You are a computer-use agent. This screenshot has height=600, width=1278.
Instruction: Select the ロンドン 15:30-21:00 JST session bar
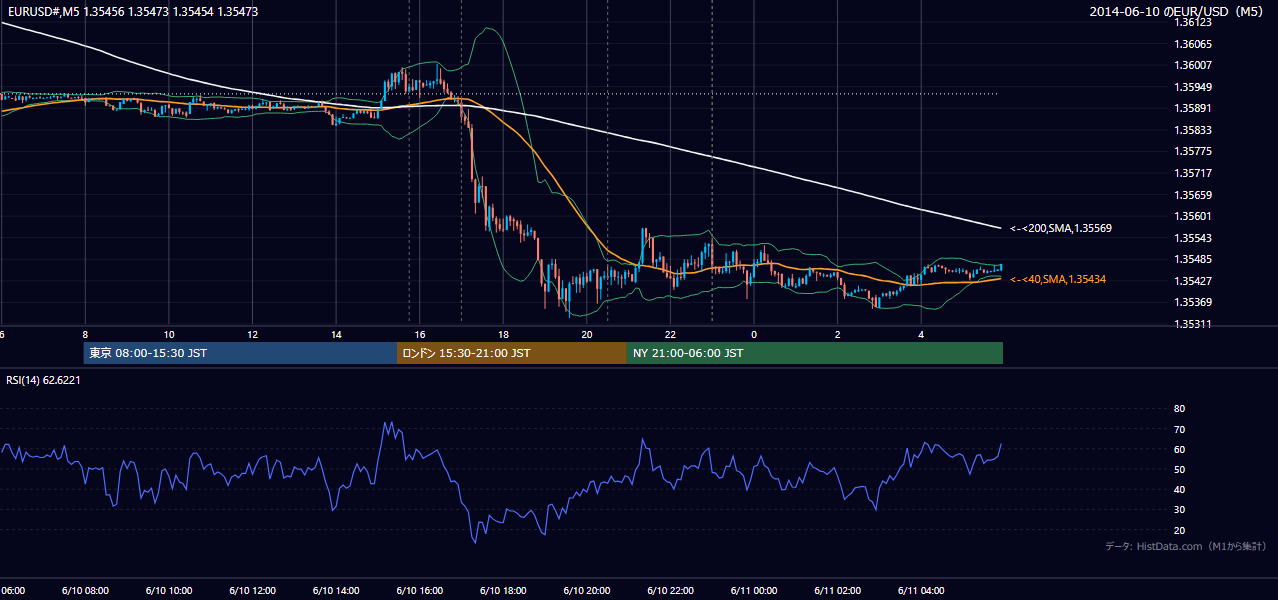[x=512, y=353]
